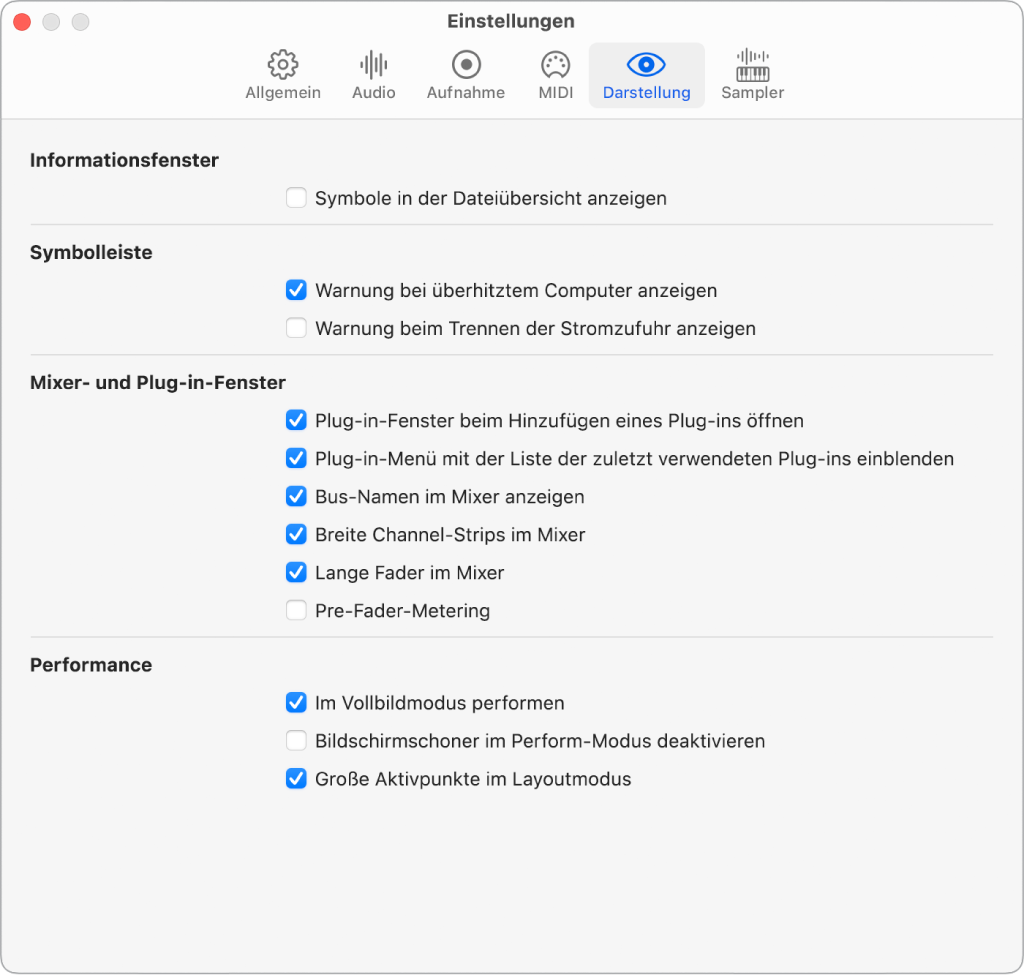Viewport: 1024px width, 976px height.
Task: Disable Große Aktivpunkte im Layoutmodus
Action: [296, 779]
